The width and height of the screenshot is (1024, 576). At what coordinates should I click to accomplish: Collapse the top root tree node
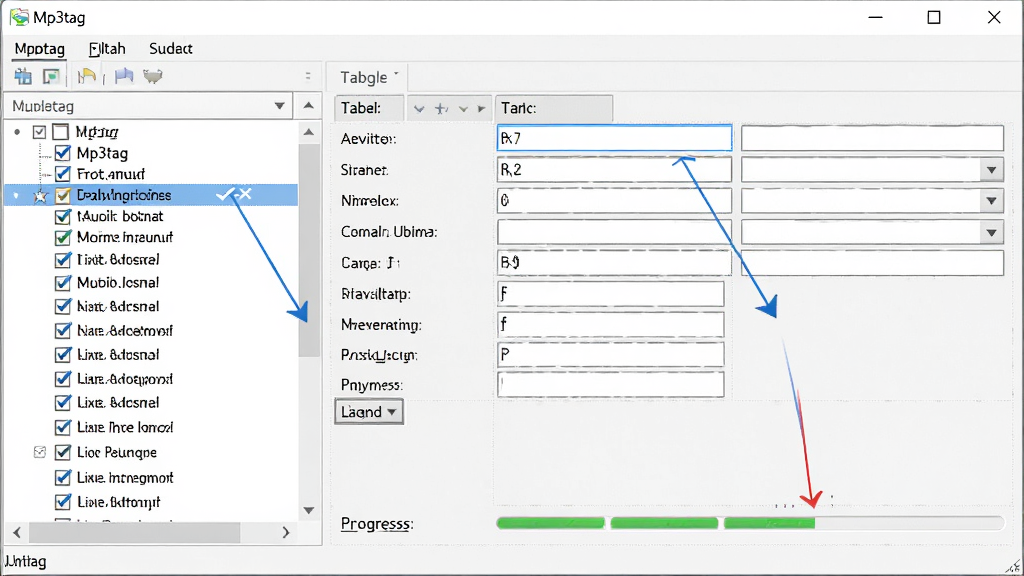click(17, 132)
